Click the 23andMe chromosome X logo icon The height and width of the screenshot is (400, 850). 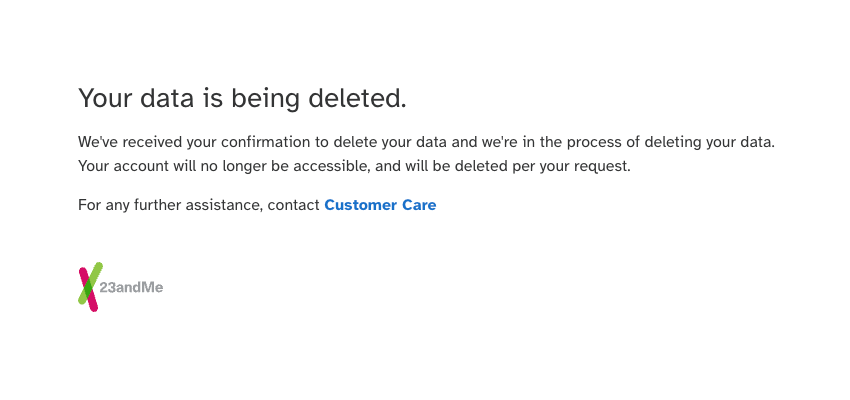[x=90, y=287]
